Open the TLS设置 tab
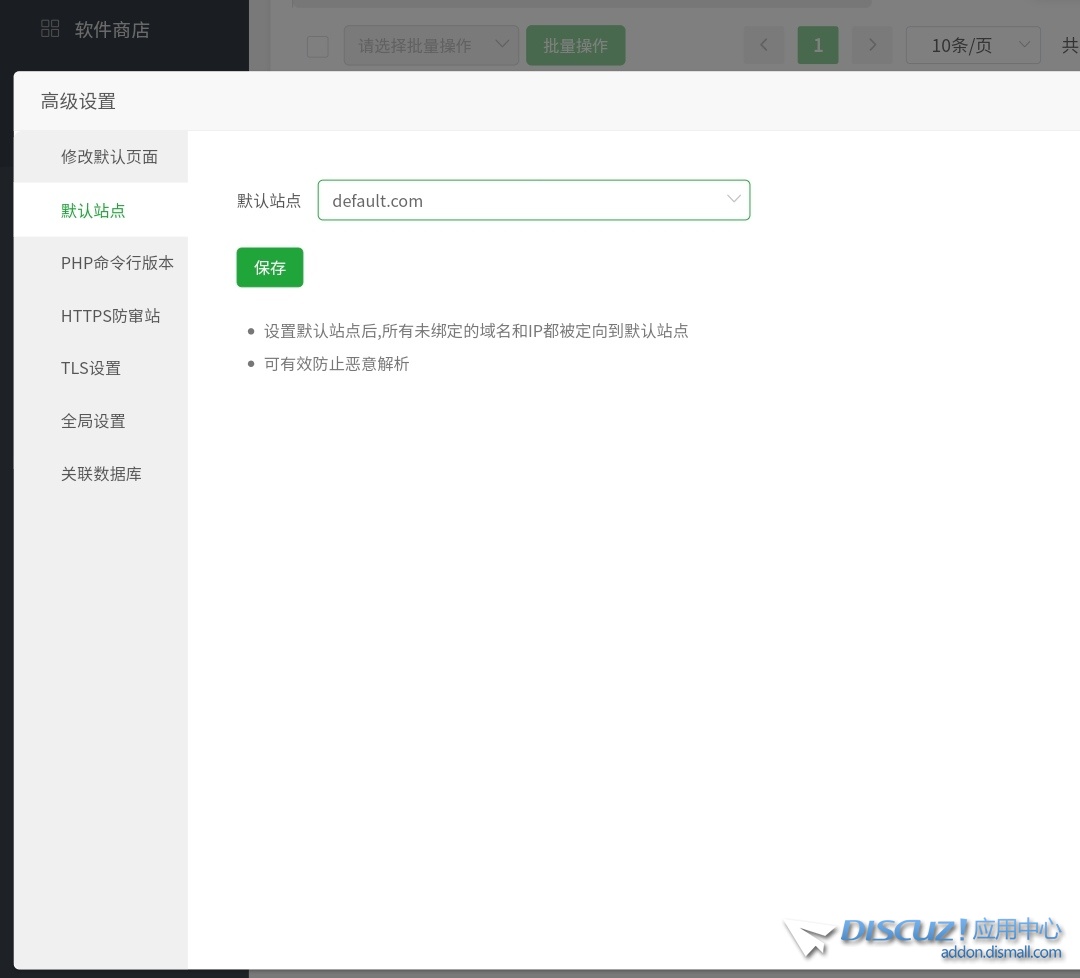1080x978 pixels. click(x=101, y=368)
